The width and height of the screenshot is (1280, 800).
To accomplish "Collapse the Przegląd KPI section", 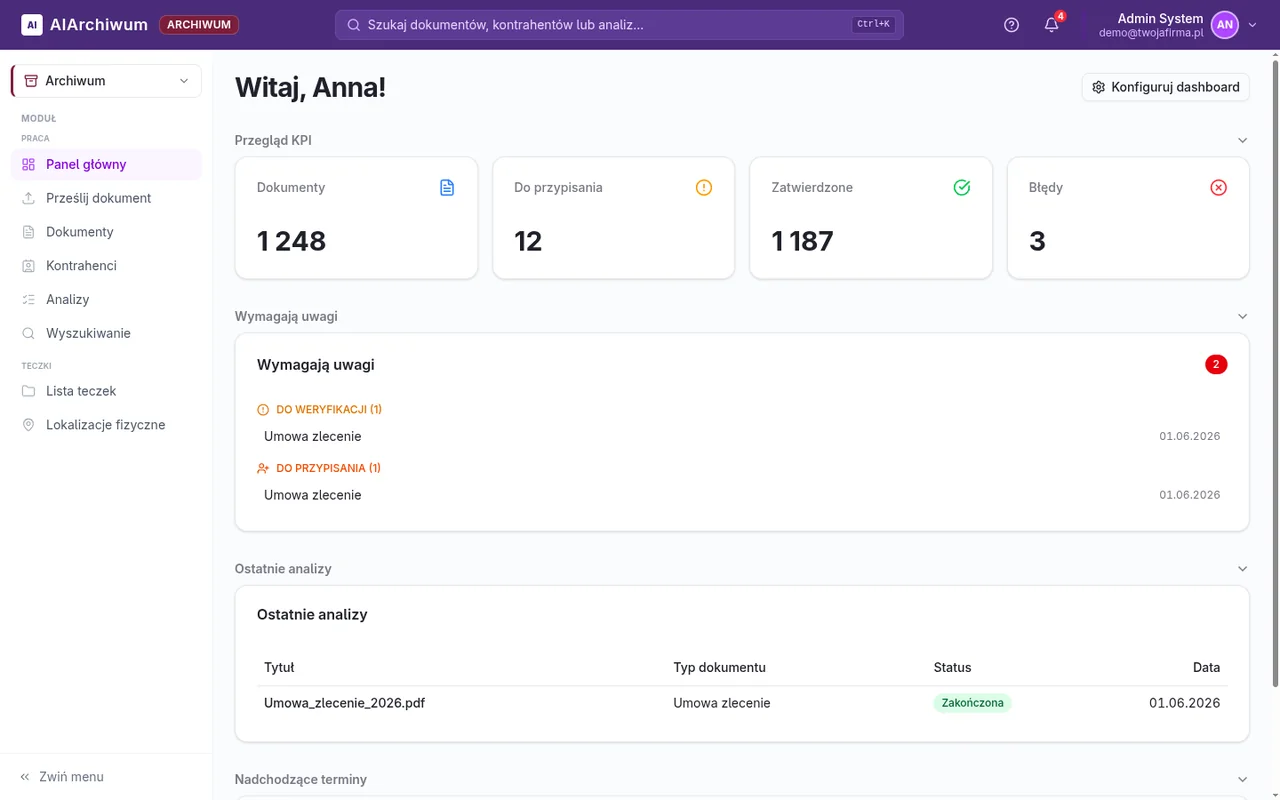I will click(x=1243, y=141).
